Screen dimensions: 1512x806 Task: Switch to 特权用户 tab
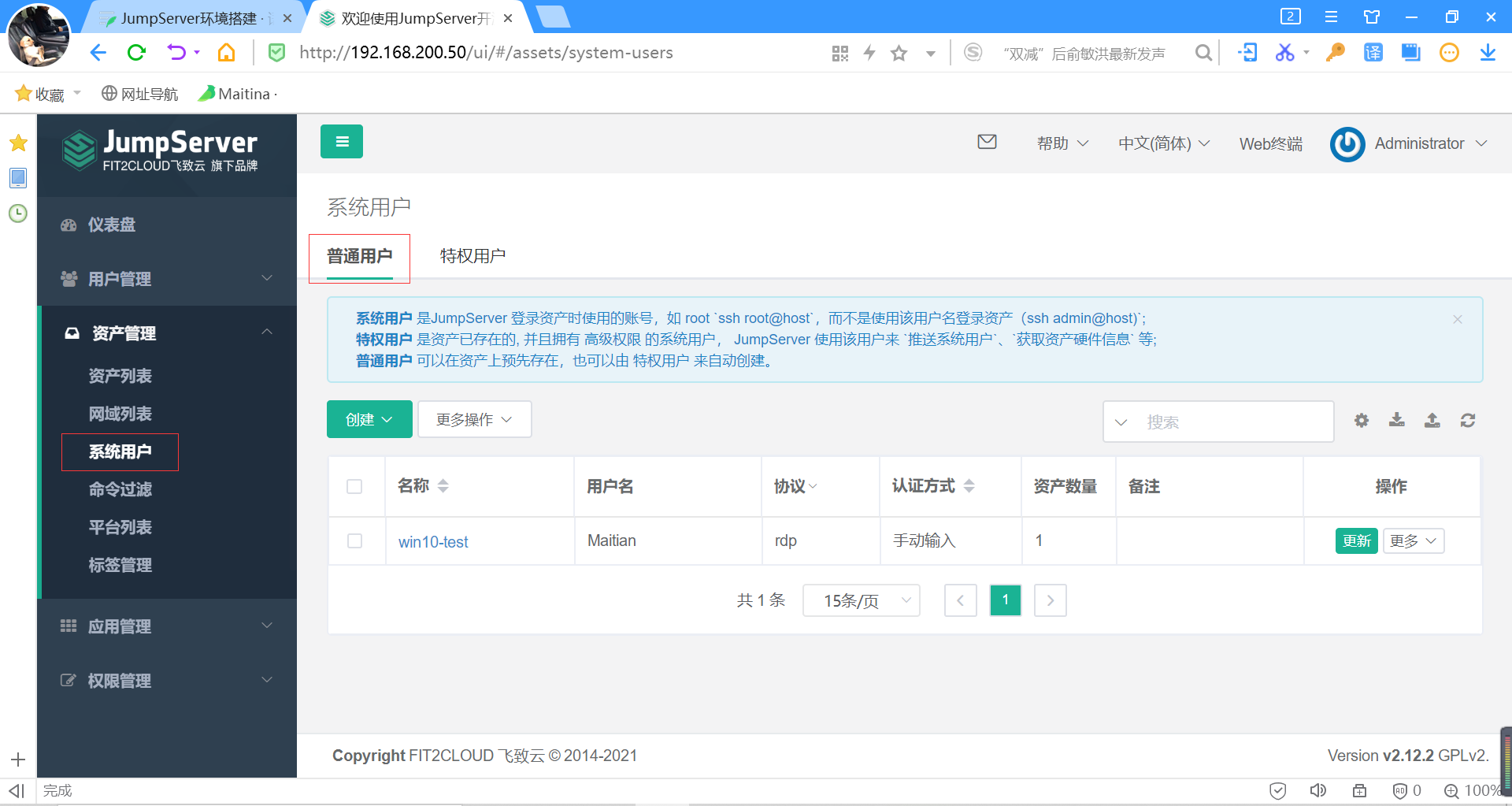point(472,256)
